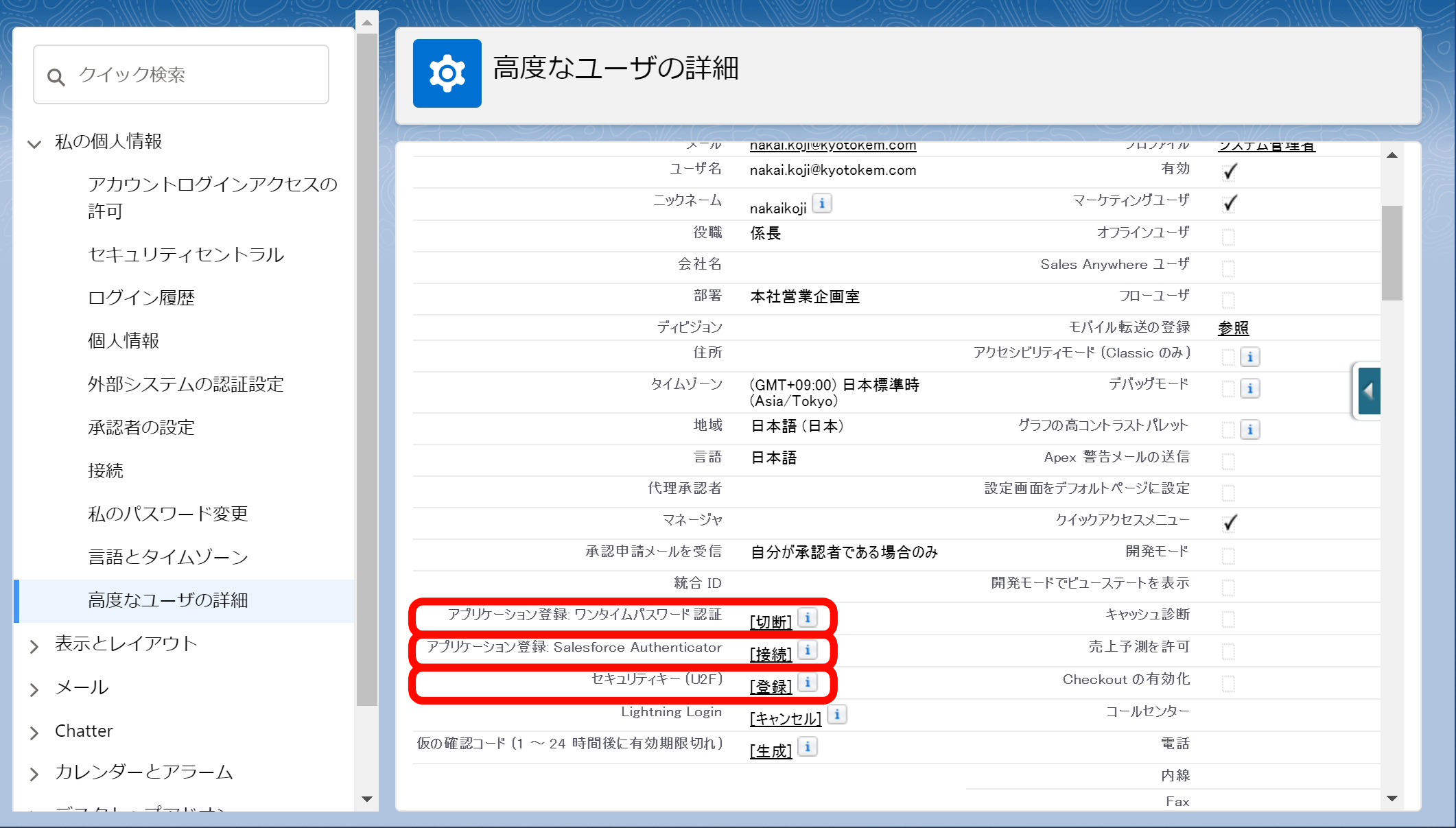Click info icon next to nickname nakaikoji
1456x828 pixels.
[821, 204]
